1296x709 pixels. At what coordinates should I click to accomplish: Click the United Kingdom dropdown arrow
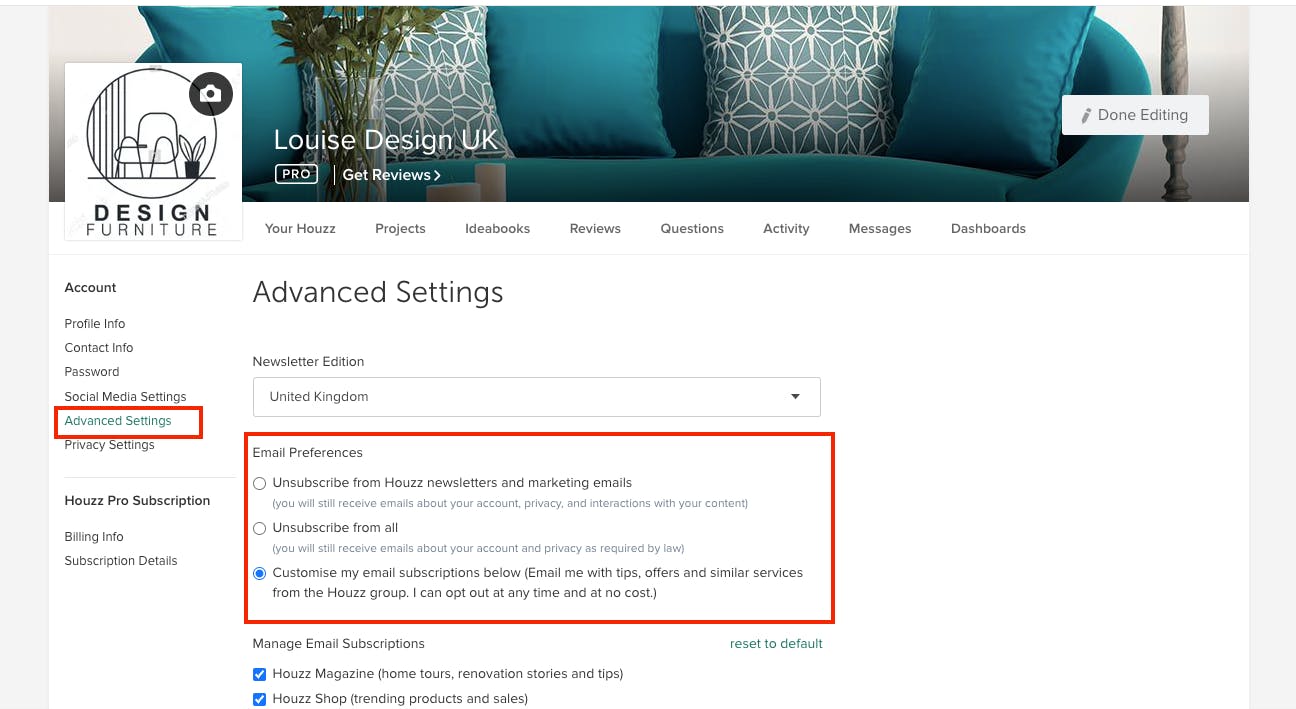pyautogui.click(x=796, y=397)
